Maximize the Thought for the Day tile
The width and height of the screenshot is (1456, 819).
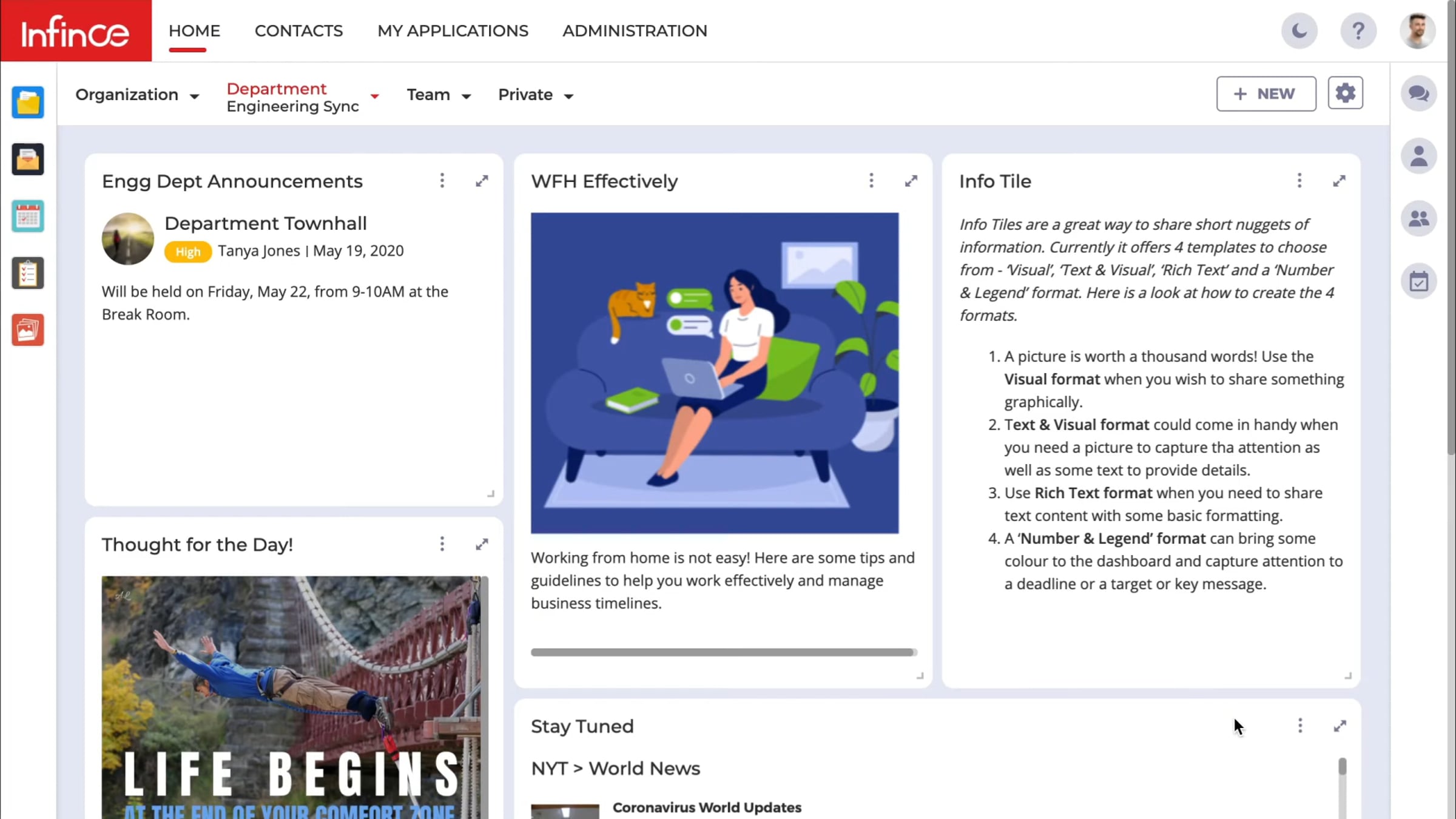(482, 544)
